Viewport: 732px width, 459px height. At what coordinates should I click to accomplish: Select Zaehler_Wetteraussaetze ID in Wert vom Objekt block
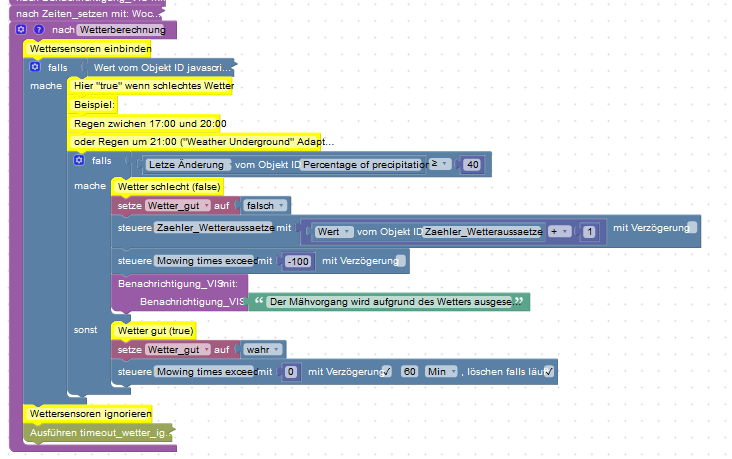(x=483, y=232)
